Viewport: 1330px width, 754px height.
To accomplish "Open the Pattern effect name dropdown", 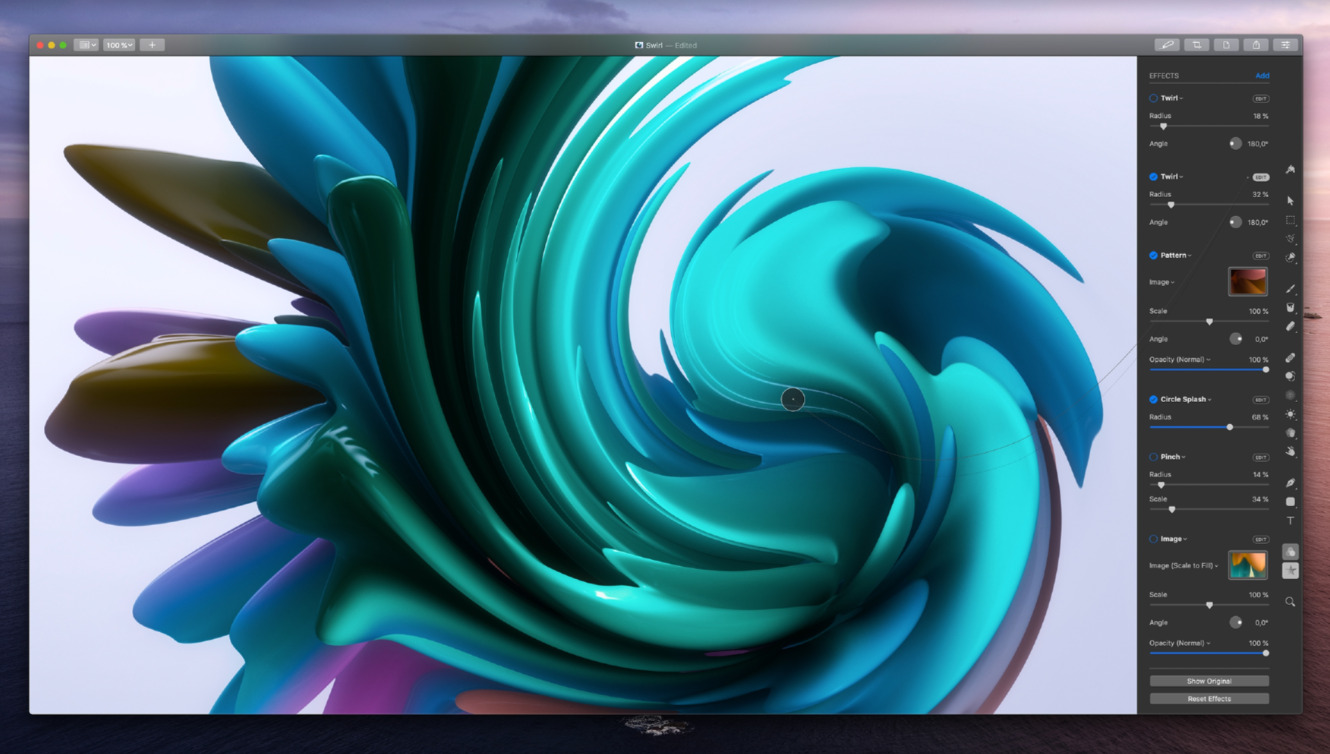I will 1176,255.
